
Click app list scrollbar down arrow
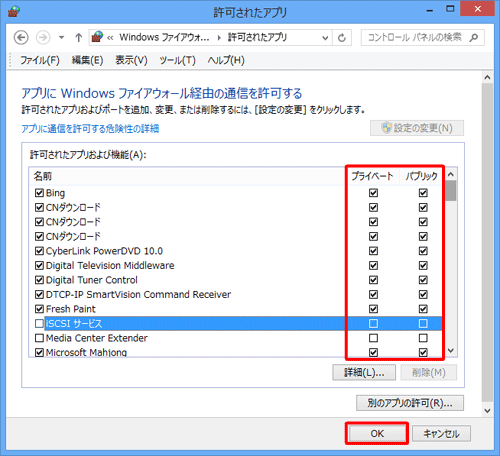pyautogui.click(x=451, y=350)
